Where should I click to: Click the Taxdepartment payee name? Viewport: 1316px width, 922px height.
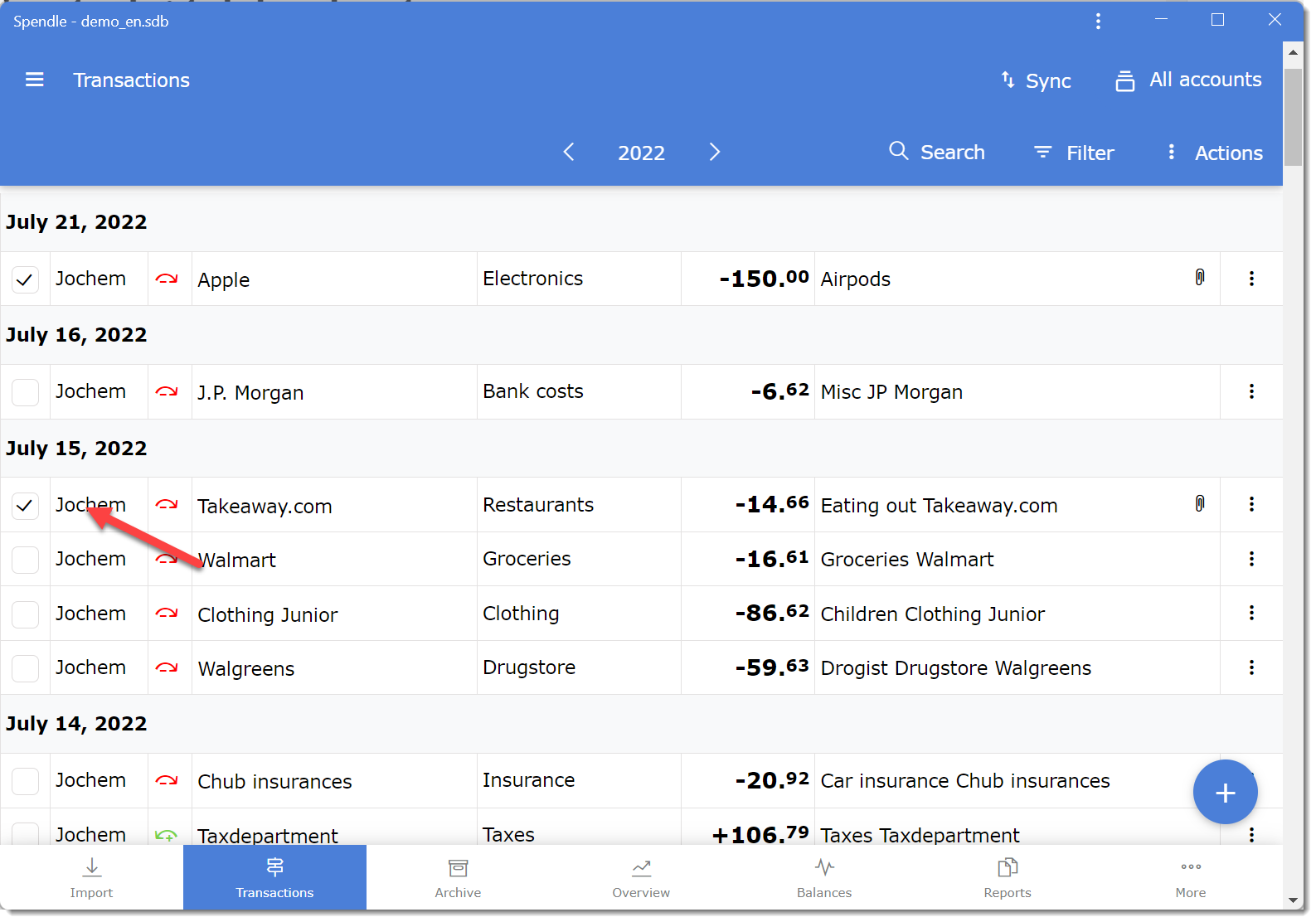[268, 835]
